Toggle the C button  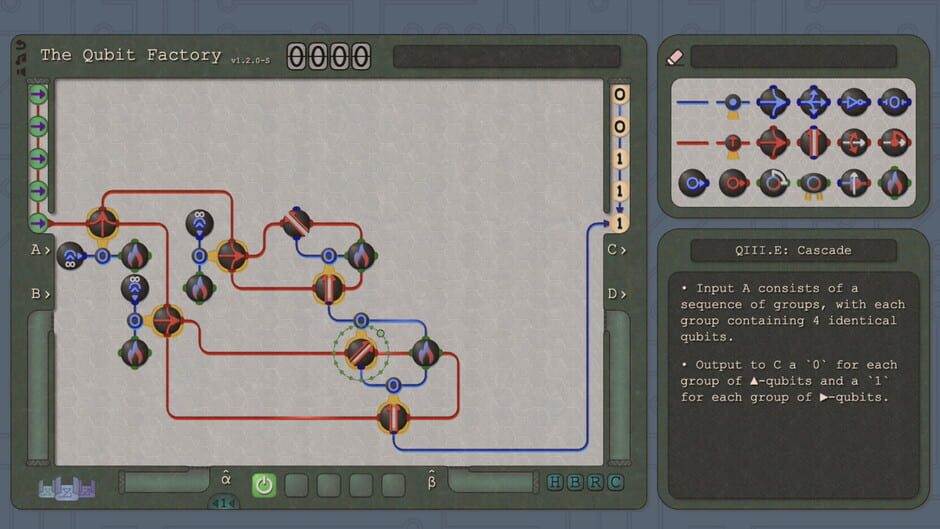point(615,482)
